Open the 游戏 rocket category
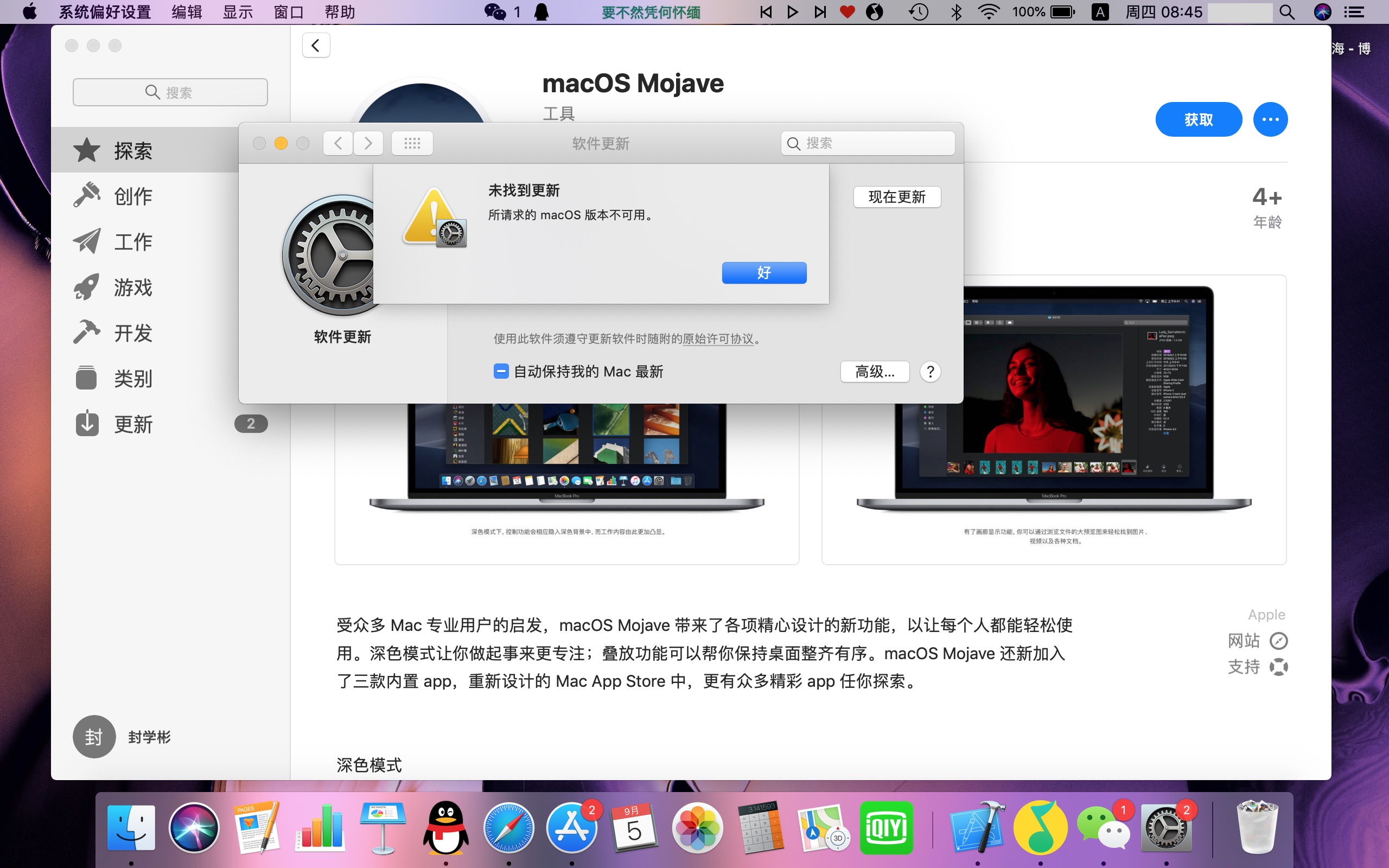 [133, 287]
